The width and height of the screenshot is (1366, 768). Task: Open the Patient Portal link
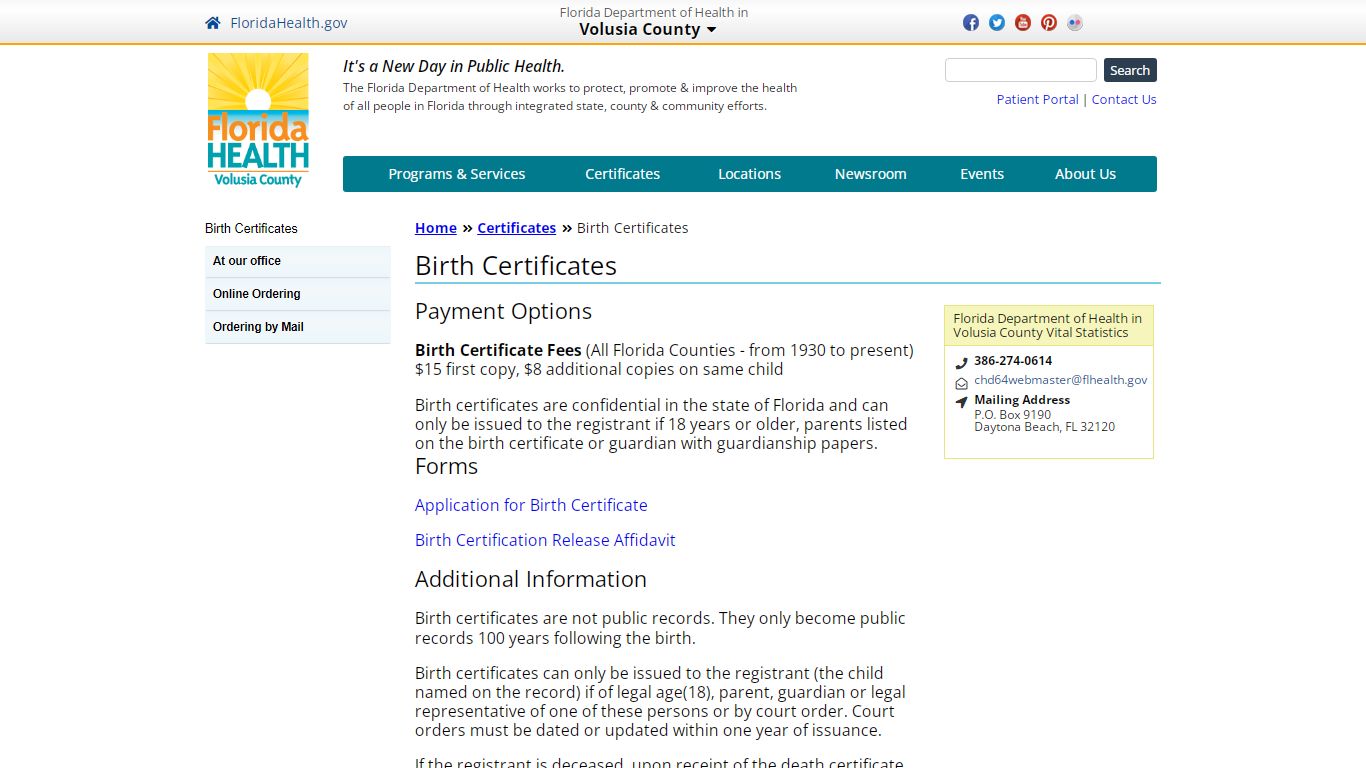(x=1037, y=99)
